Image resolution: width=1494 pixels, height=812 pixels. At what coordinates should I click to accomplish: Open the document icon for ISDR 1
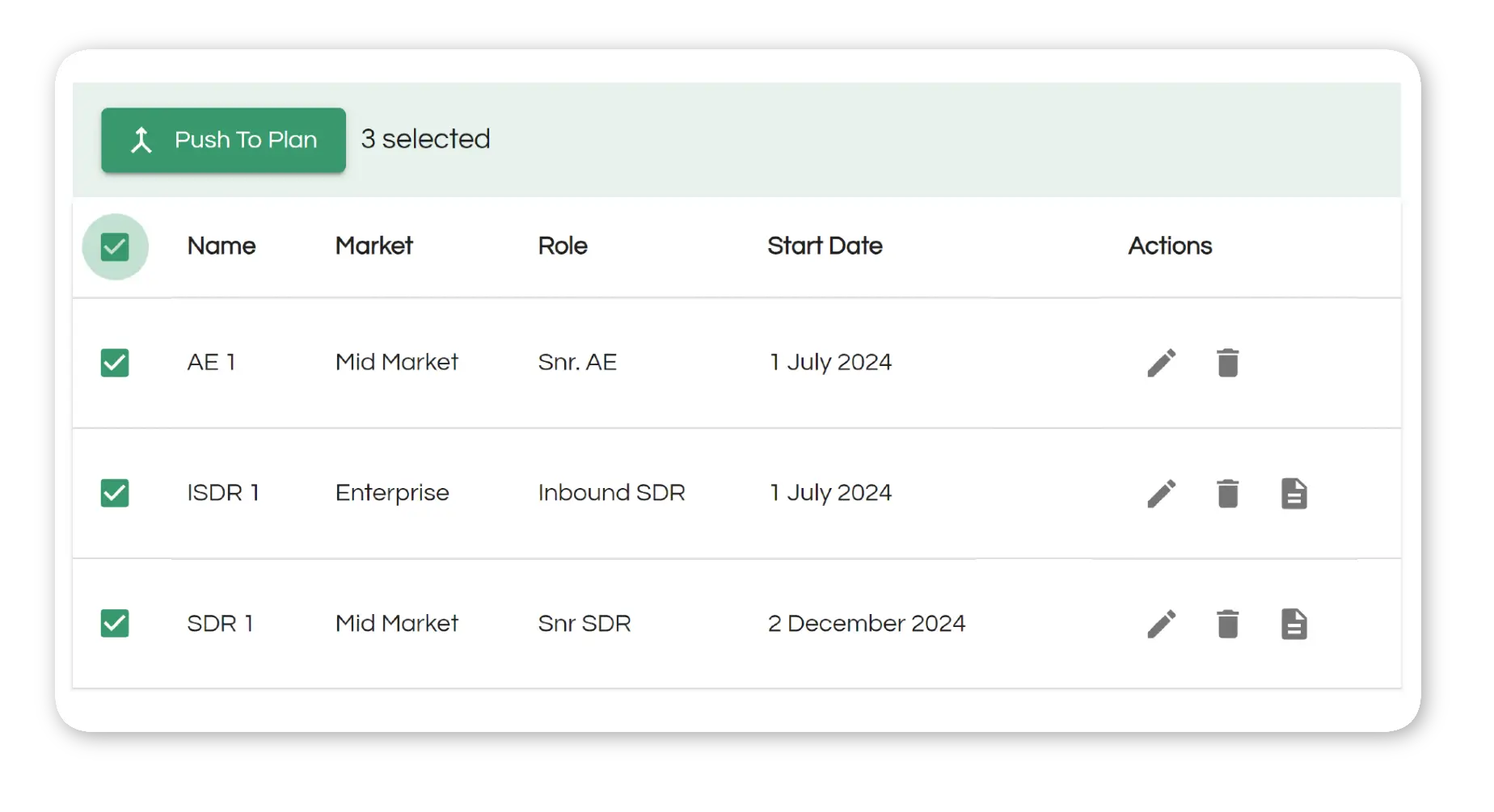point(1294,494)
